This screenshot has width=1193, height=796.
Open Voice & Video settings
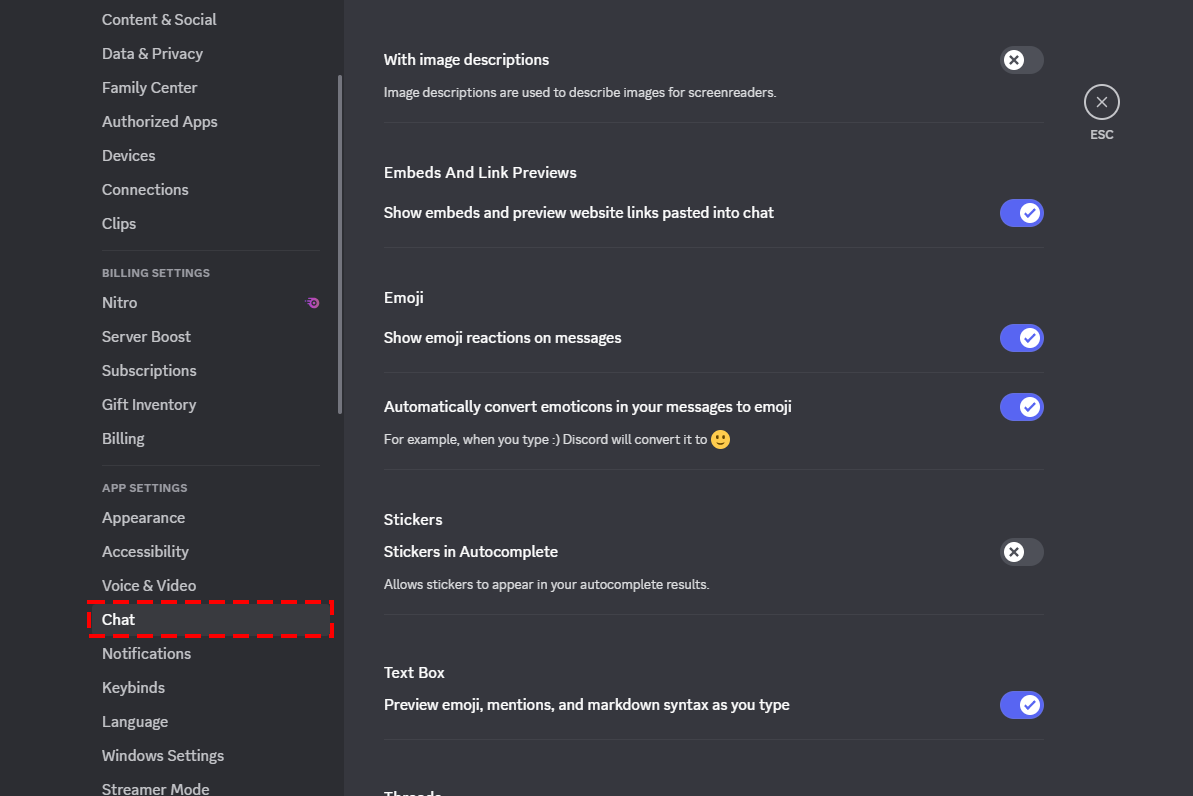(x=148, y=585)
